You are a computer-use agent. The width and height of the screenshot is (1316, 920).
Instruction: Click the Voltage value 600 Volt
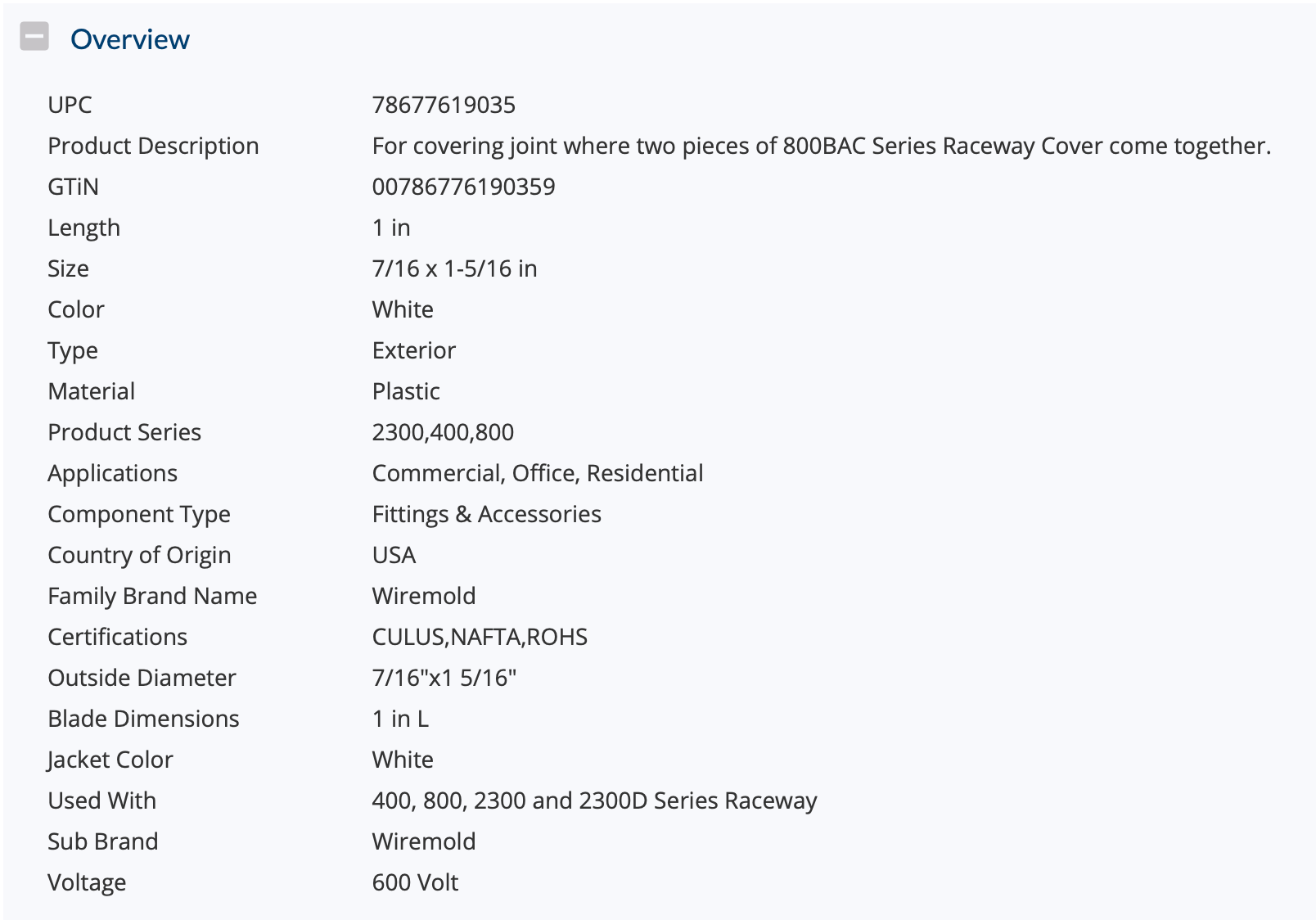click(415, 882)
